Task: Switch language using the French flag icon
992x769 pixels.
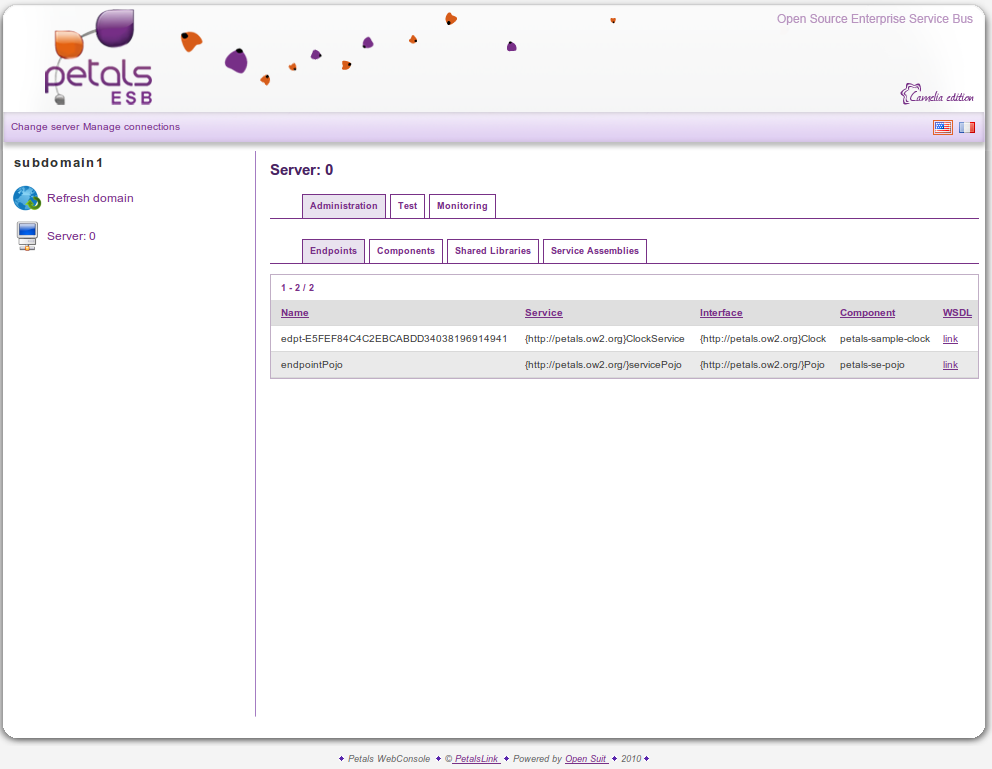Action: (967, 127)
